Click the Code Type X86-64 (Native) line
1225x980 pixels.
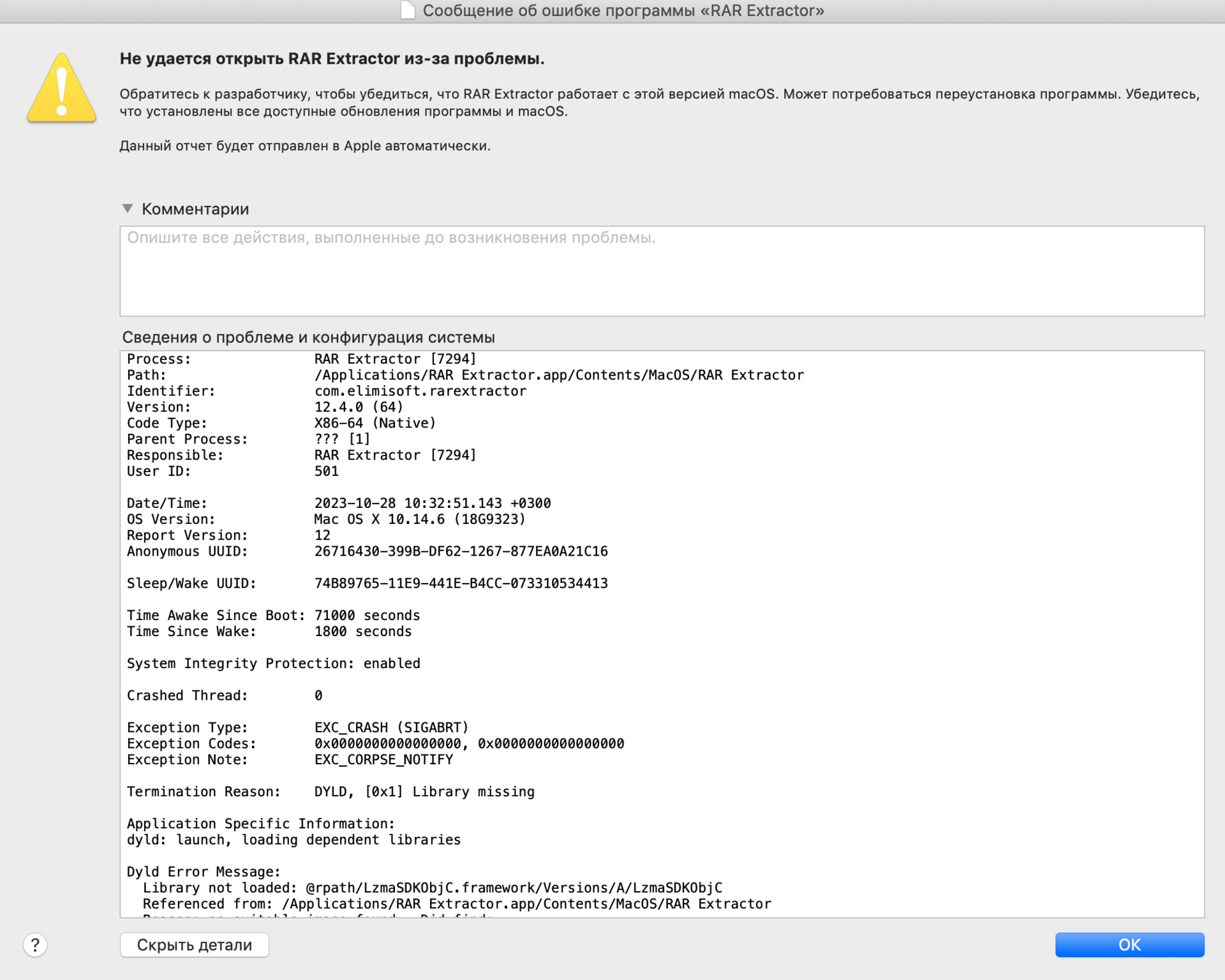click(x=281, y=423)
